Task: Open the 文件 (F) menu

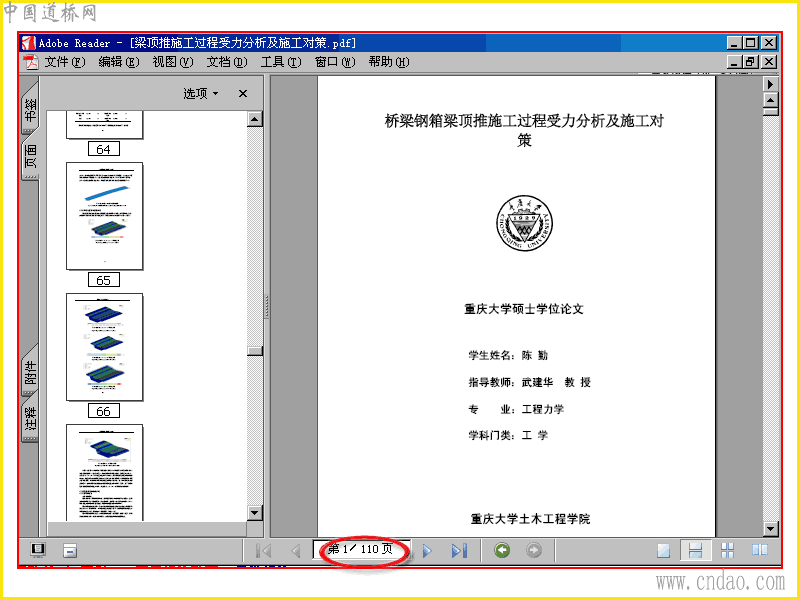Action: click(x=64, y=62)
